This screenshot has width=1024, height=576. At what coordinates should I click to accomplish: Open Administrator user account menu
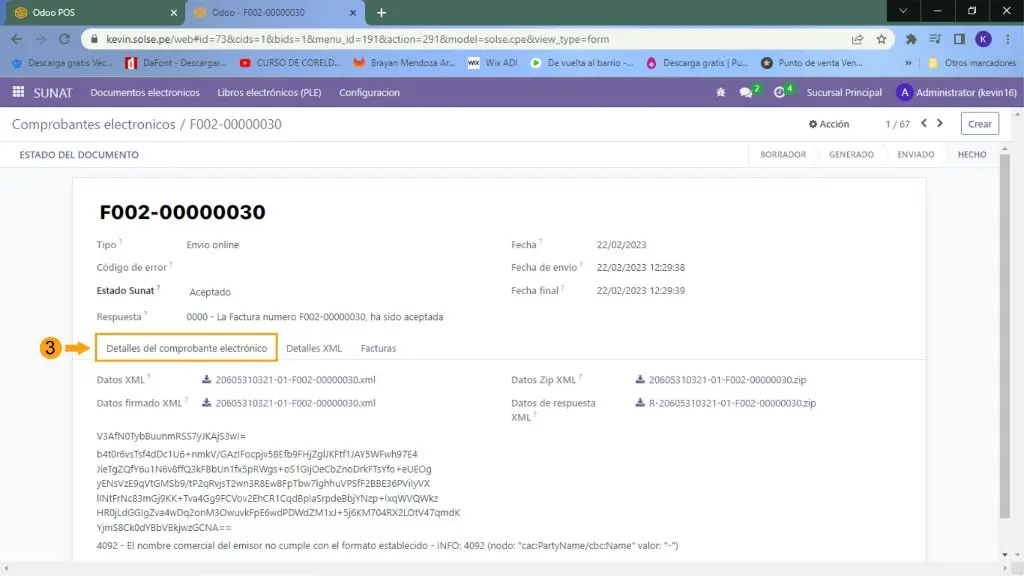(955, 93)
